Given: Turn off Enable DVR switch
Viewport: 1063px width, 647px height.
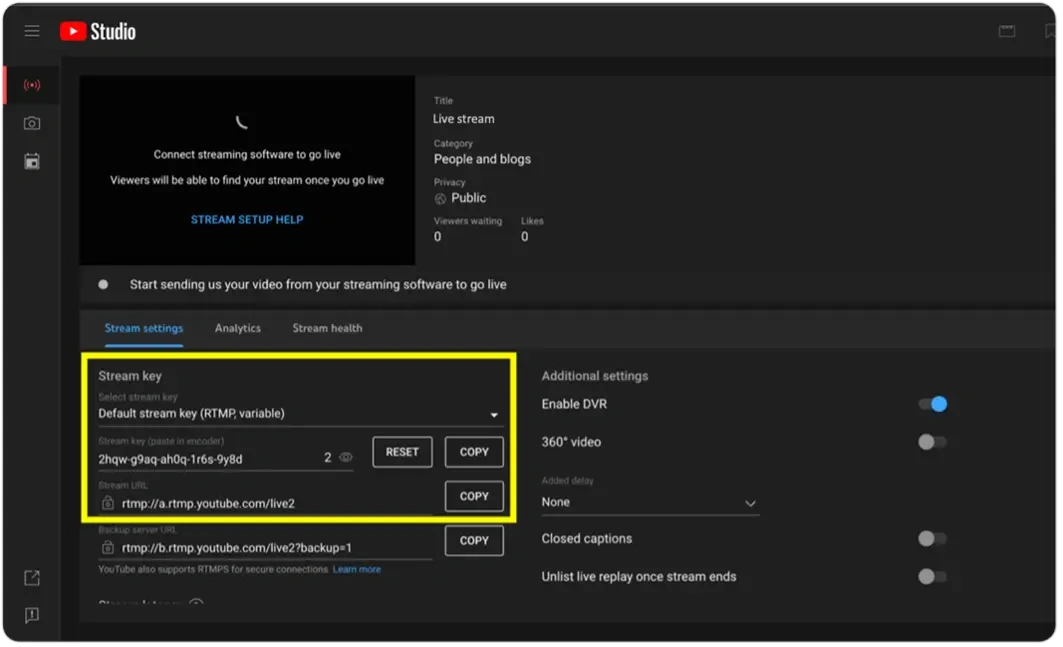Looking at the screenshot, I should (933, 404).
